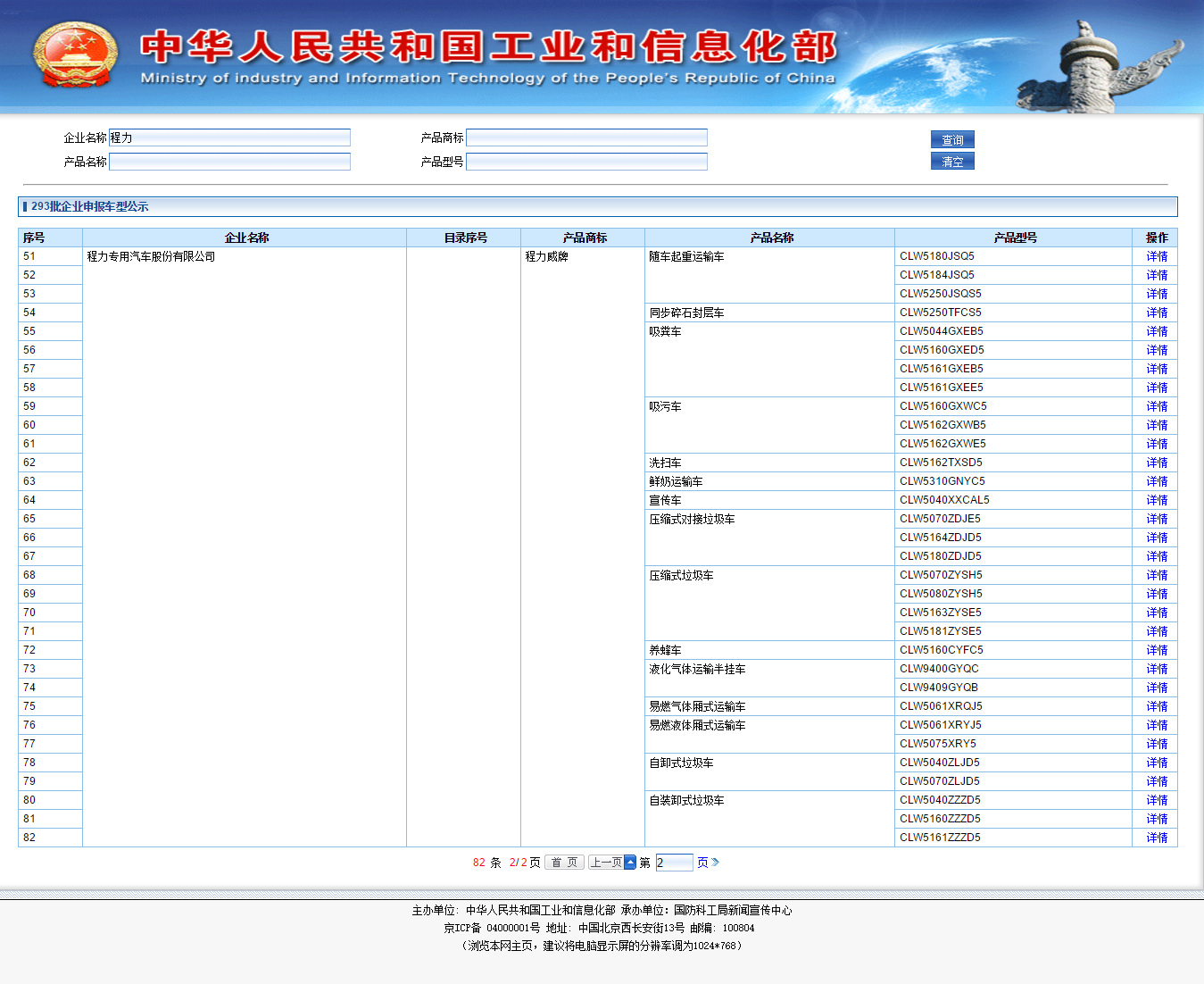
Task: Open 详情 for CLW5070ZLJD5
Action: pyautogui.click(x=1157, y=781)
